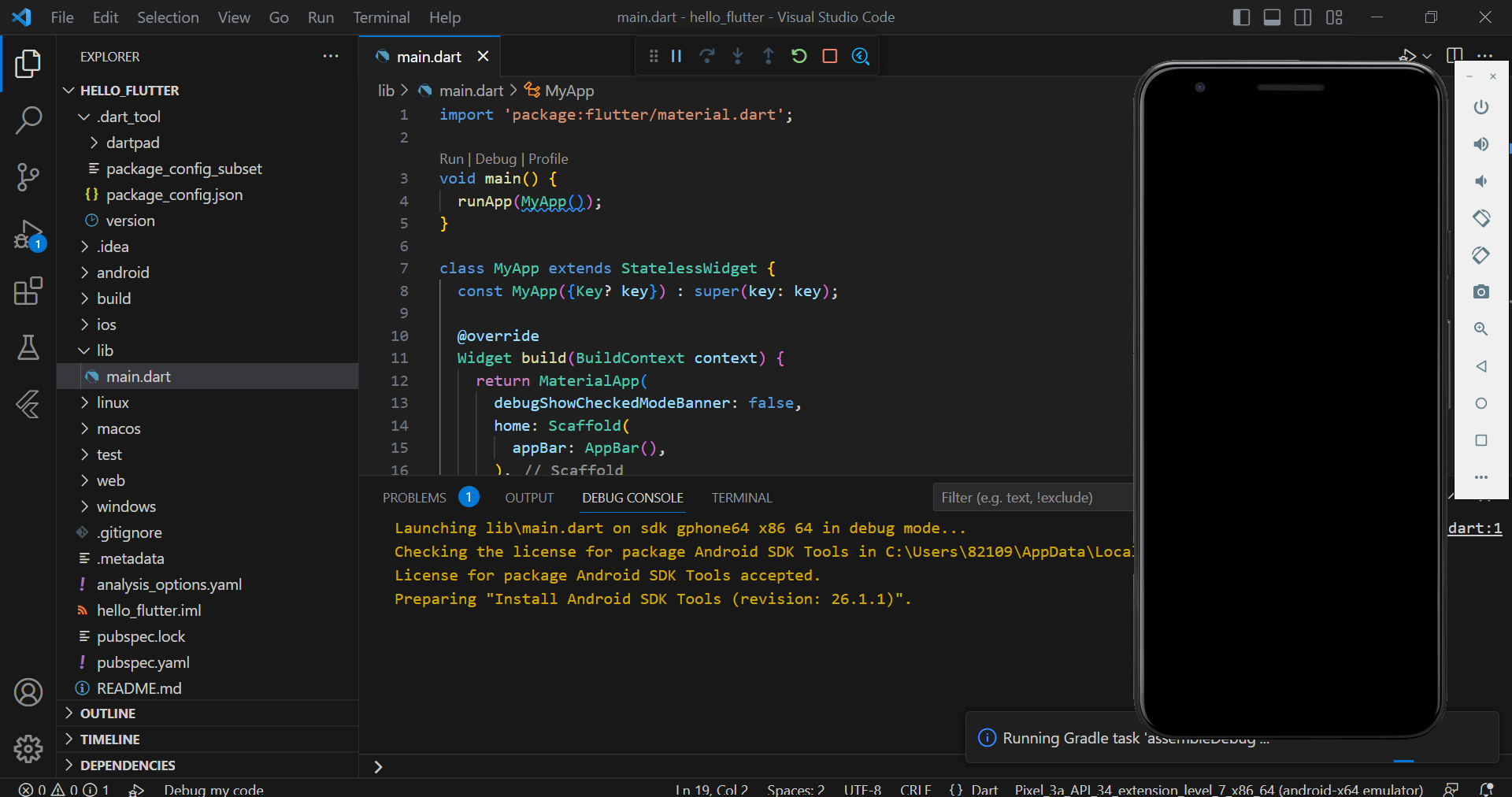
Task: Grab the debug toolbar drag handle
Action: pos(654,56)
